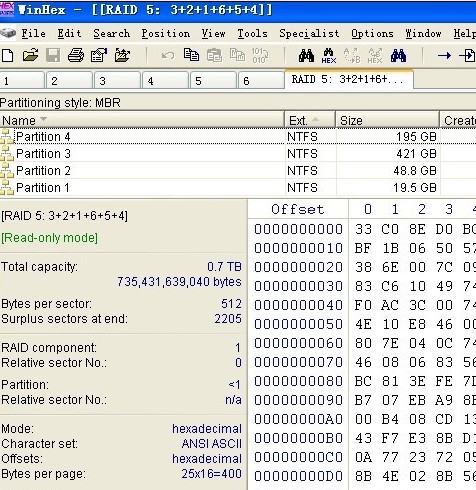This screenshot has width=476, height=490.
Task: Click the Print toolbar icon
Action: [x=76, y=55]
